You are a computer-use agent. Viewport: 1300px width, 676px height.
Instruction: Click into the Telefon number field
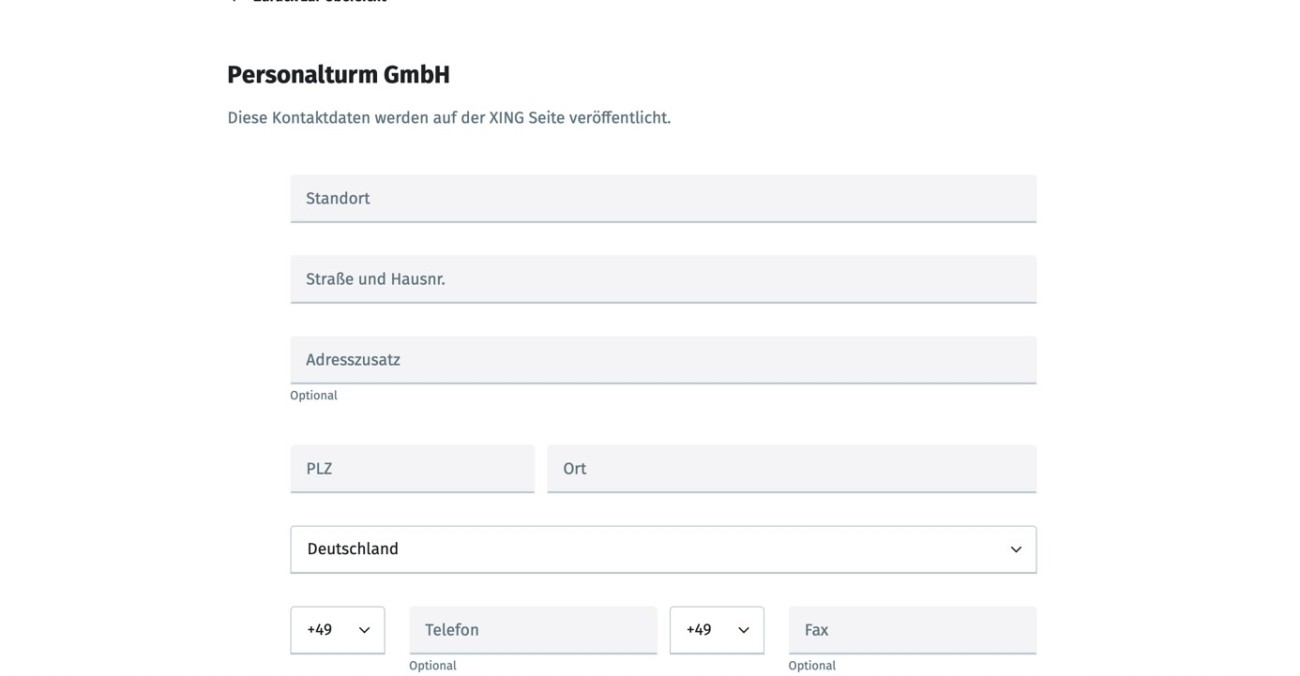(532, 631)
